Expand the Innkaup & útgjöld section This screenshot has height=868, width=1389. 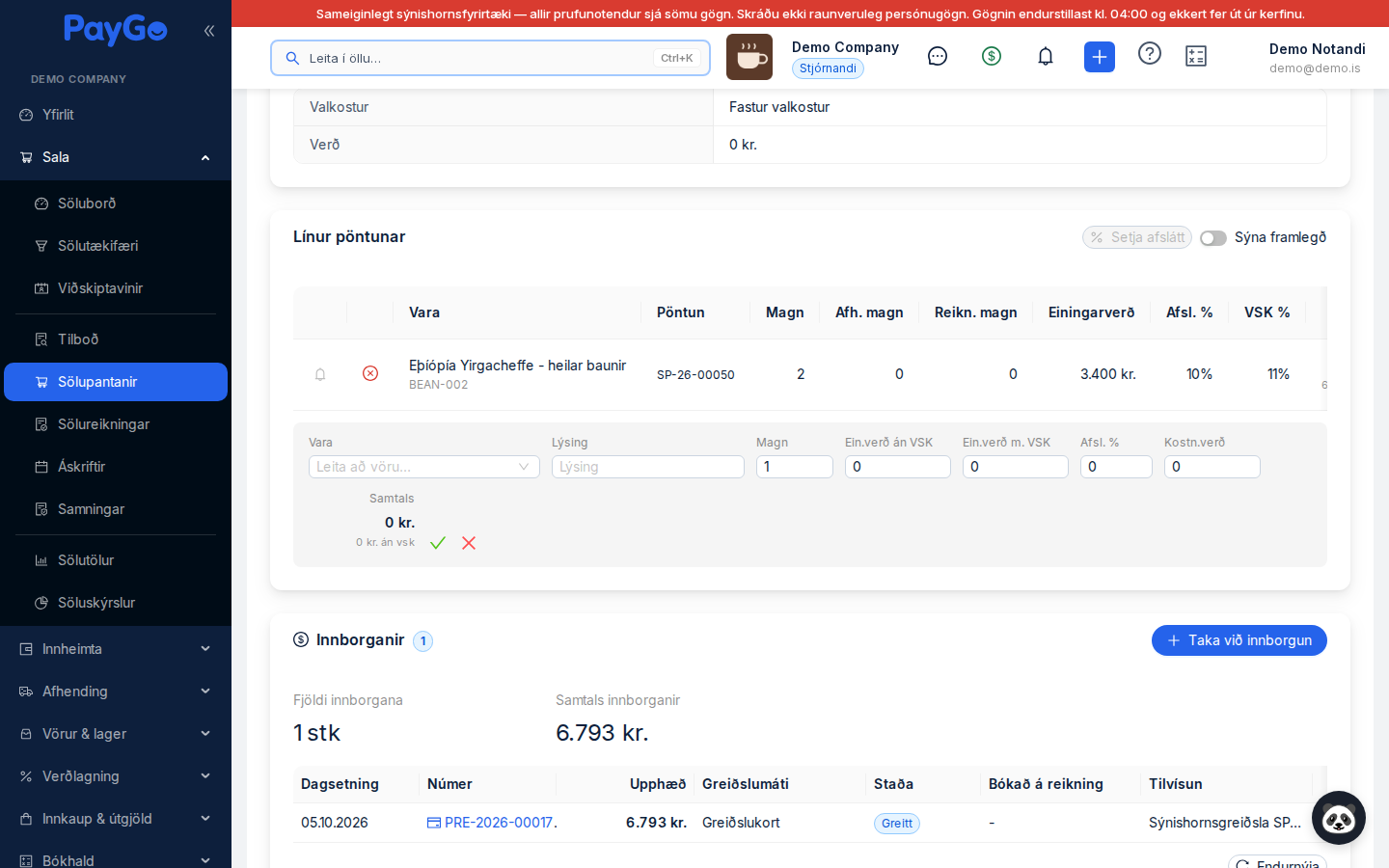pyautogui.click(x=116, y=819)
